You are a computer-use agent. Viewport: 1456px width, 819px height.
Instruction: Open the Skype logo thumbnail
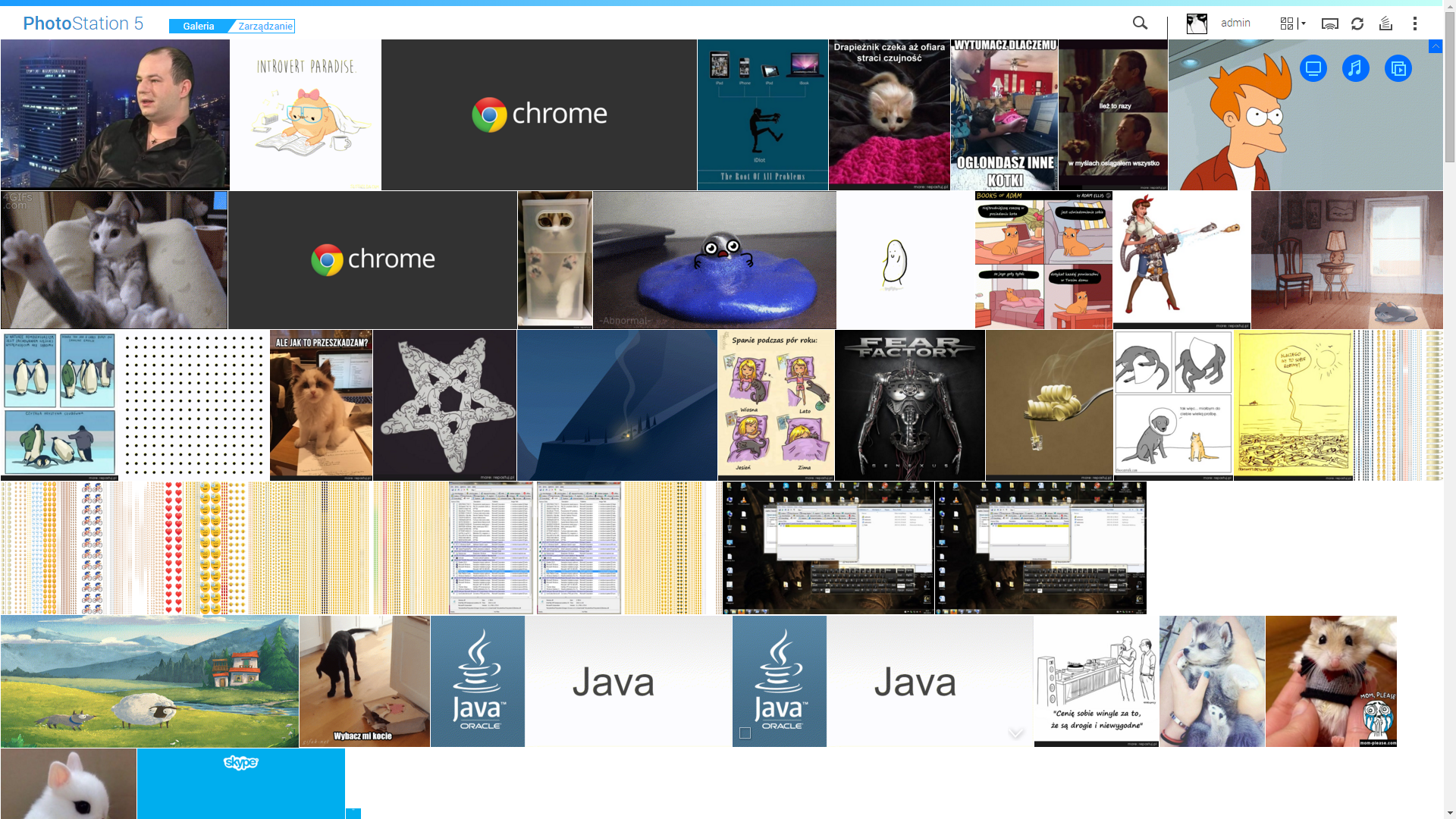pyautogui.click(x=241, y=783)
